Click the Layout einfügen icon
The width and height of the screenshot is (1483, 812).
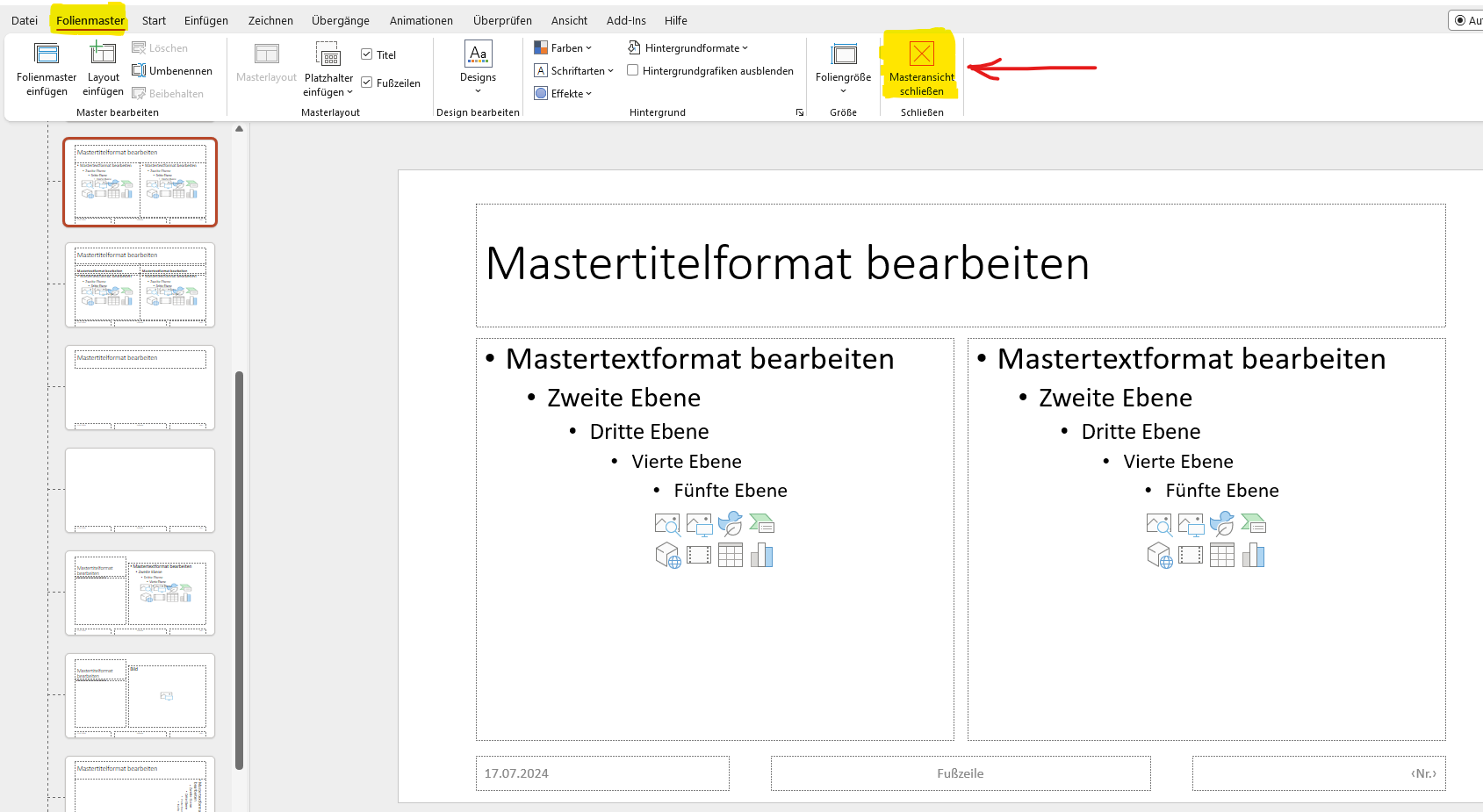point(103,54)
